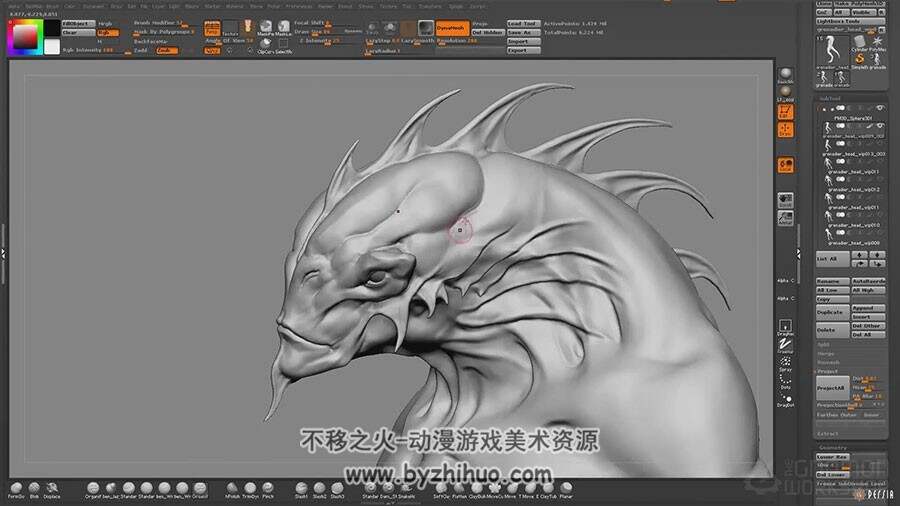Collapse the Geometry panel header
This screenshot has height=506, width=900.
coord(833,447)
